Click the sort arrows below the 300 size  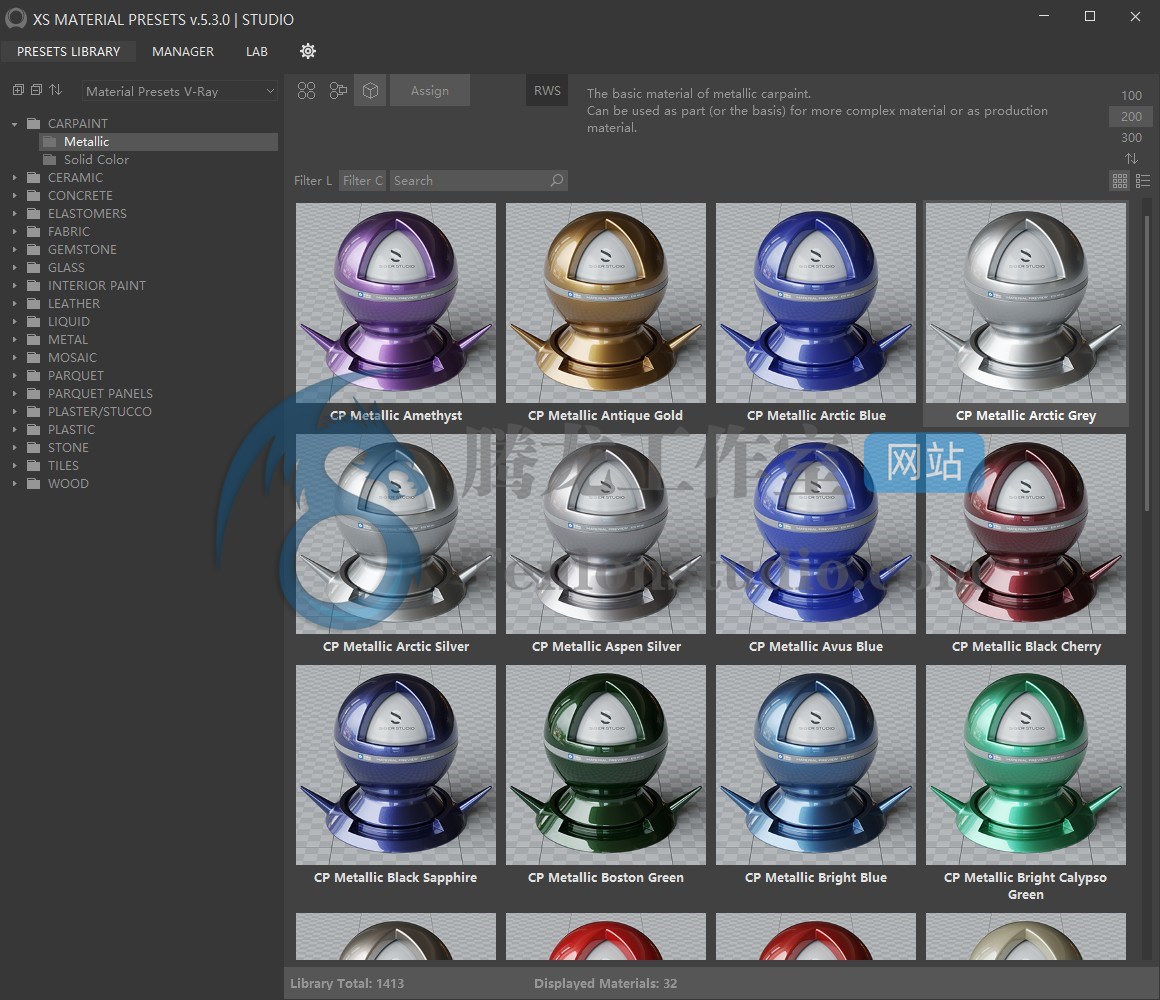click(1131, 158)
